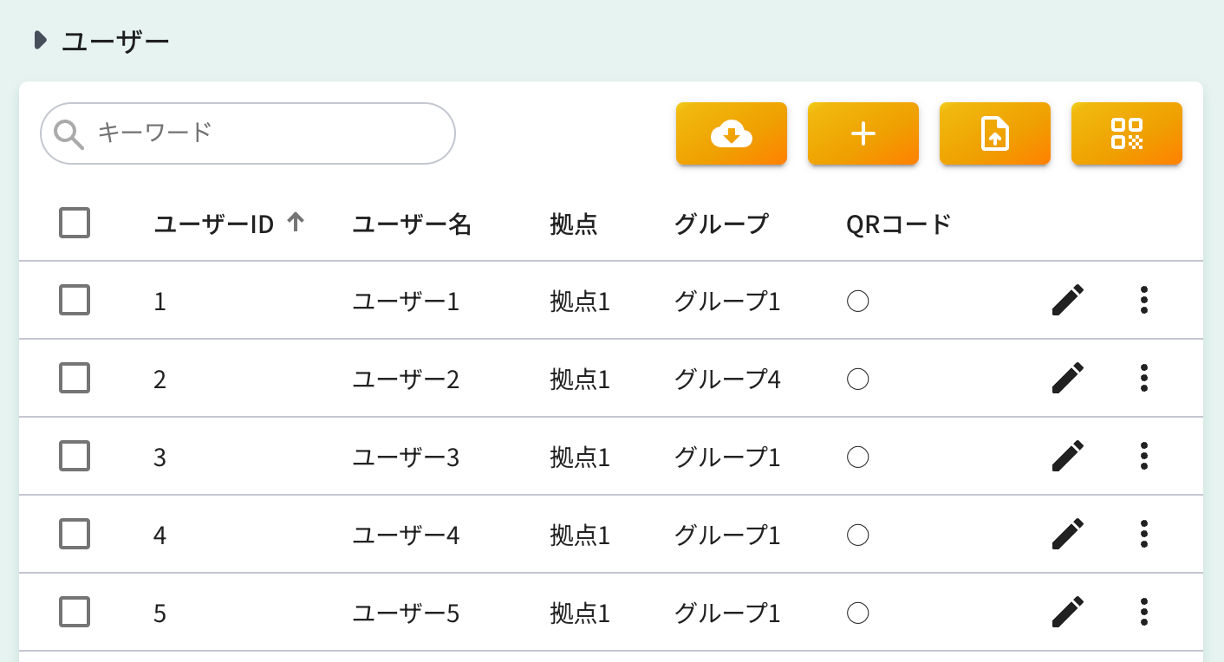Open the options menu for ユーザー1

click(x=1143, y=299)
